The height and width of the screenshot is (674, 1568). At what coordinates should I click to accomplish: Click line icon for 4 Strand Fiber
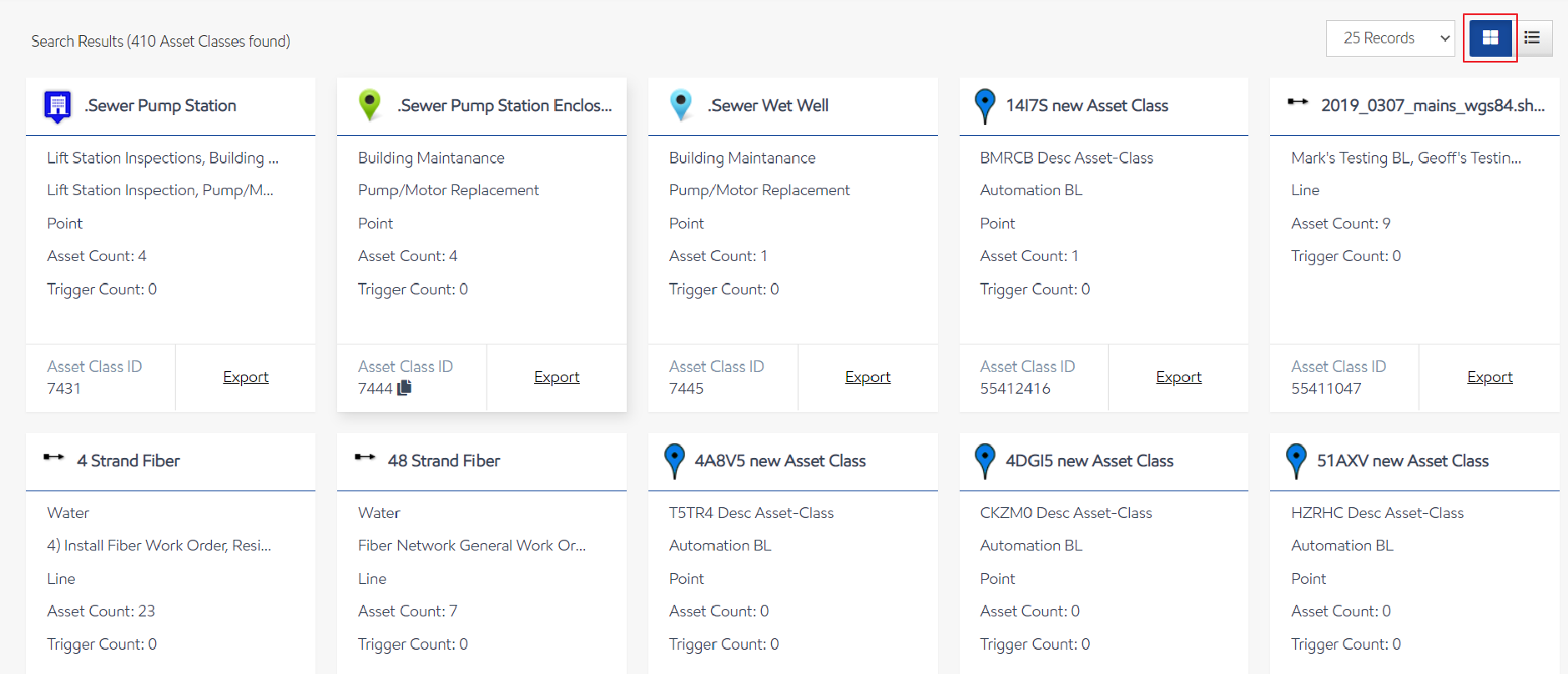[x=53, y=457]
